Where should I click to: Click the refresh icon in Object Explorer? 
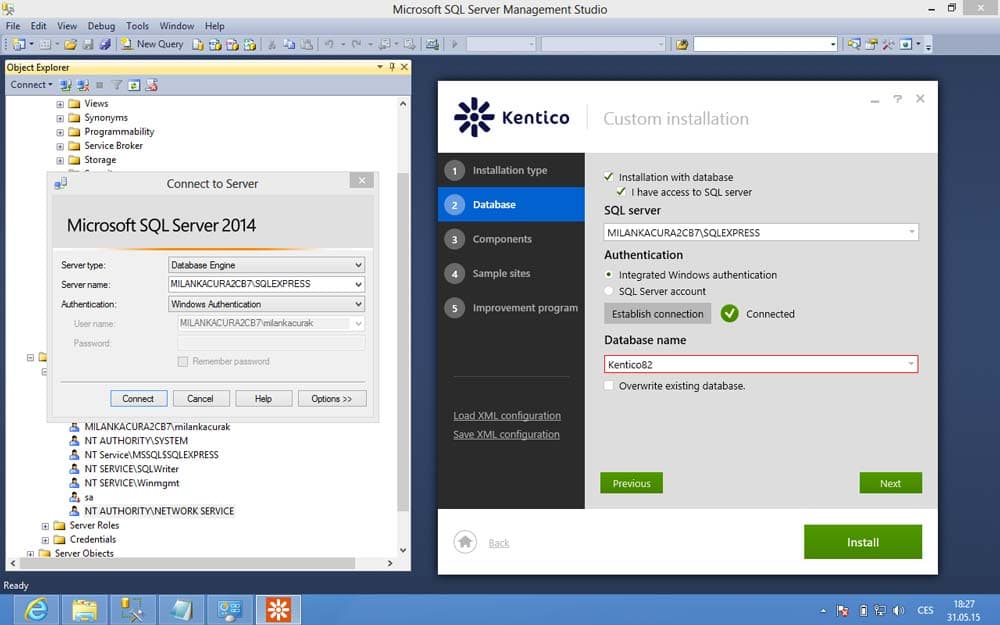(134, 85)
